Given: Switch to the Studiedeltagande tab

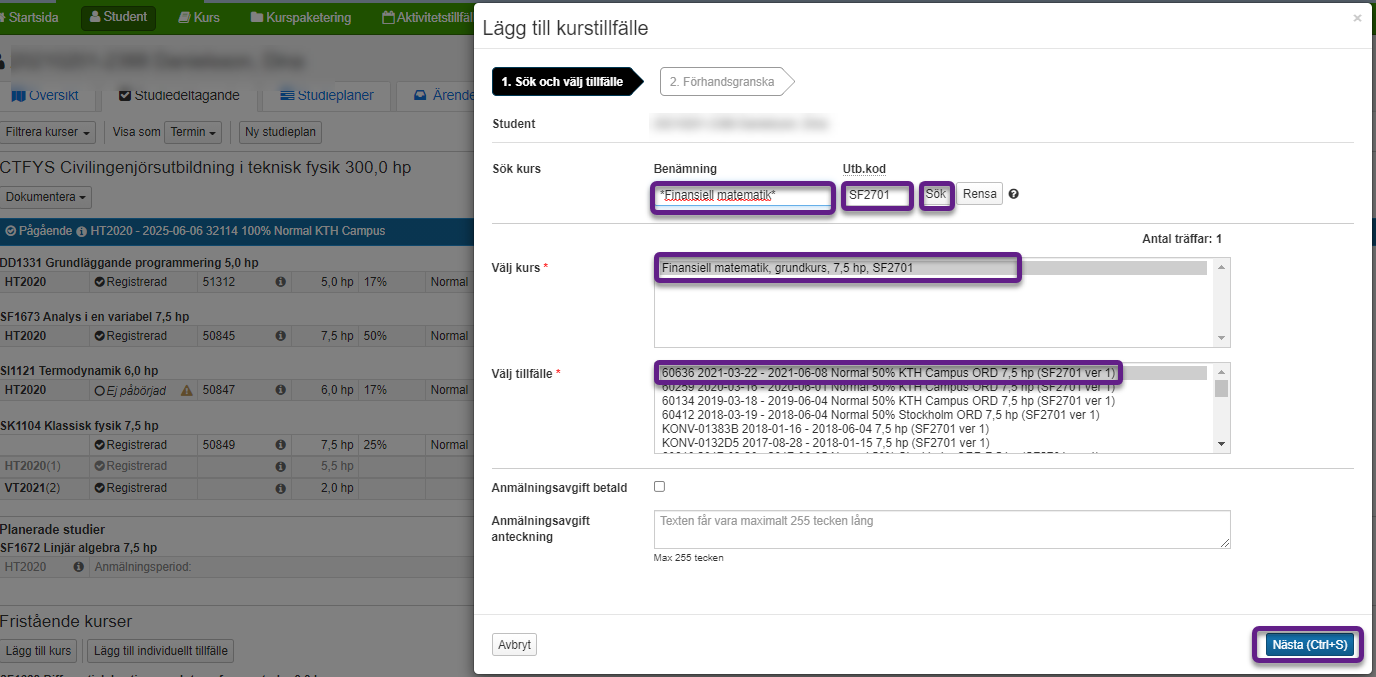Looking at the screenshot, I should coord(179,96).
